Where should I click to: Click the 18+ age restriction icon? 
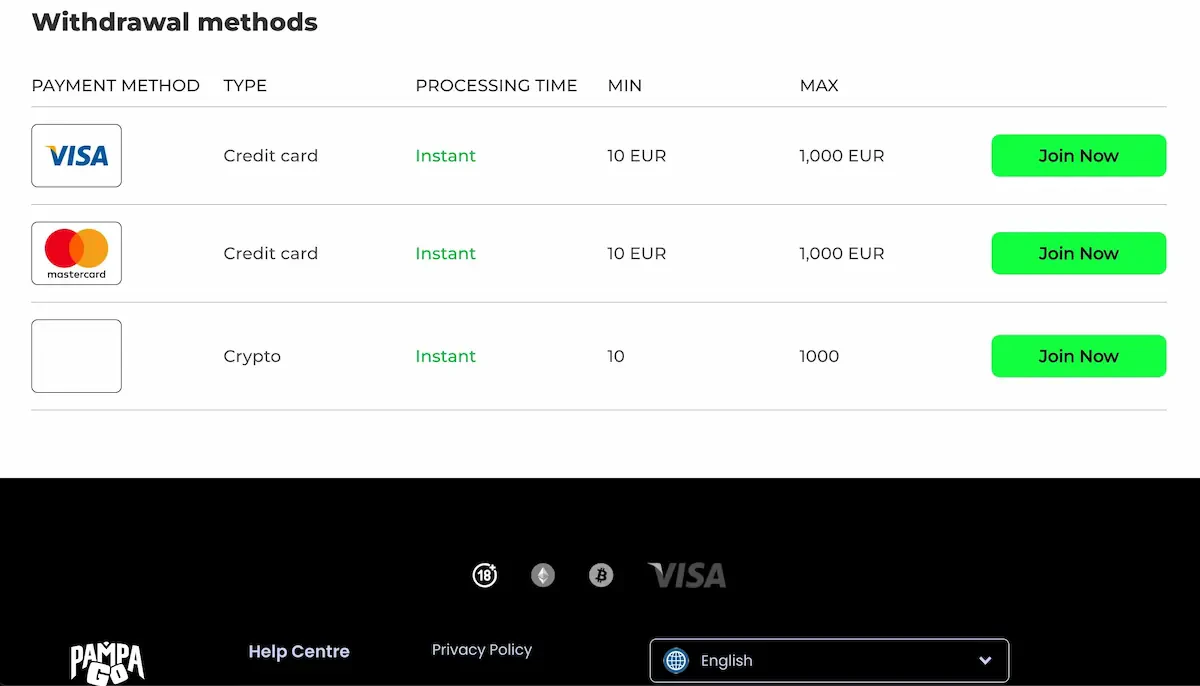[x=485, y=575]
